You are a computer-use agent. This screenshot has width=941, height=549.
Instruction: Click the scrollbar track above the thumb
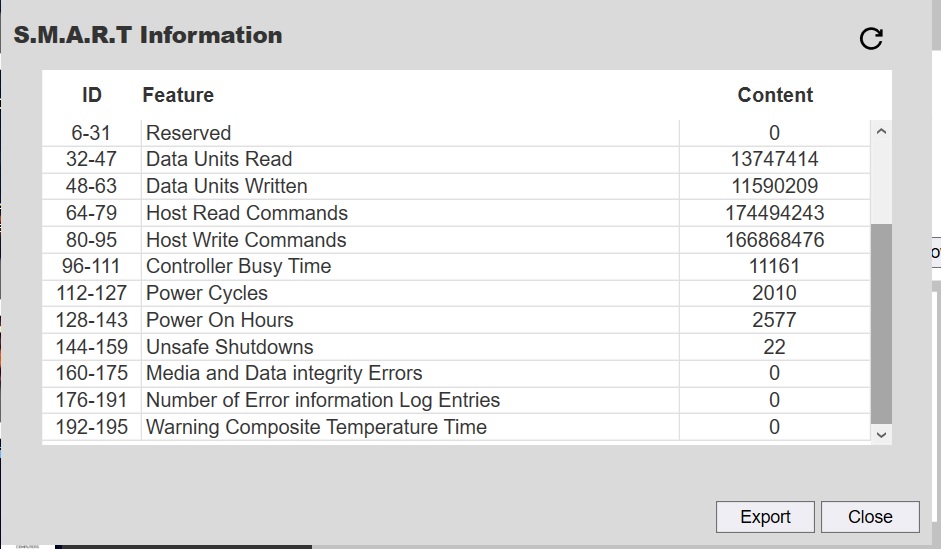pyautogui.click(x=881, y=183)
